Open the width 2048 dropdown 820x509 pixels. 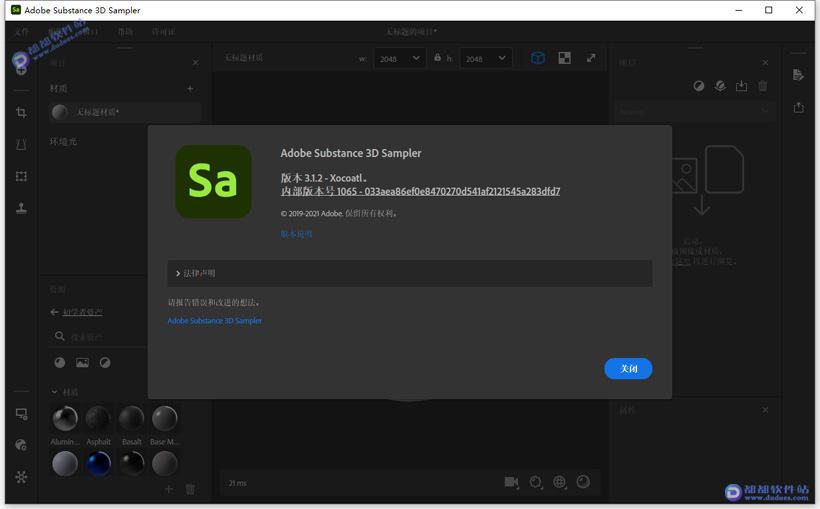click(399, 59)
